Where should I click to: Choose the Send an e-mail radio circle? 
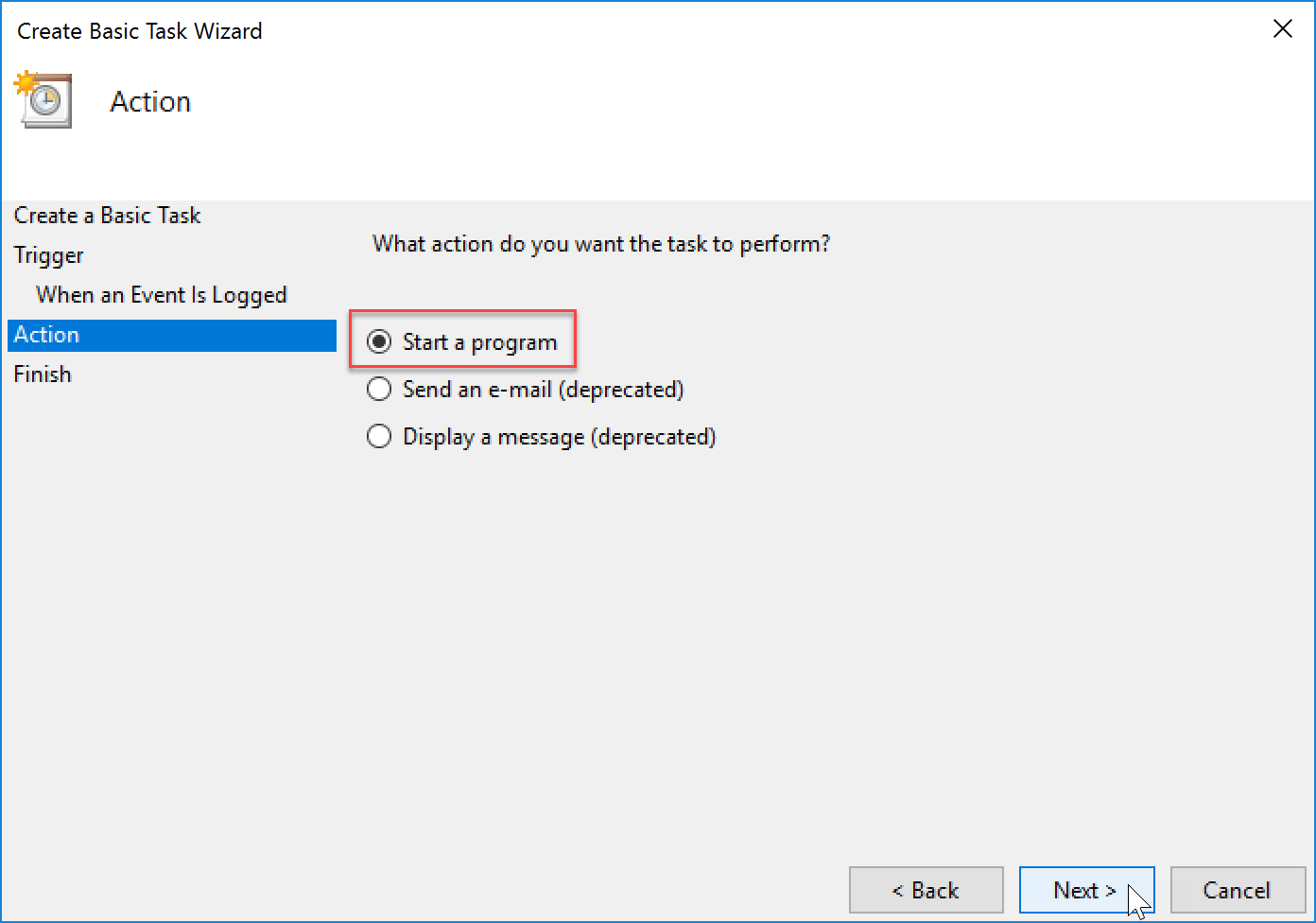tap(379, 389)
